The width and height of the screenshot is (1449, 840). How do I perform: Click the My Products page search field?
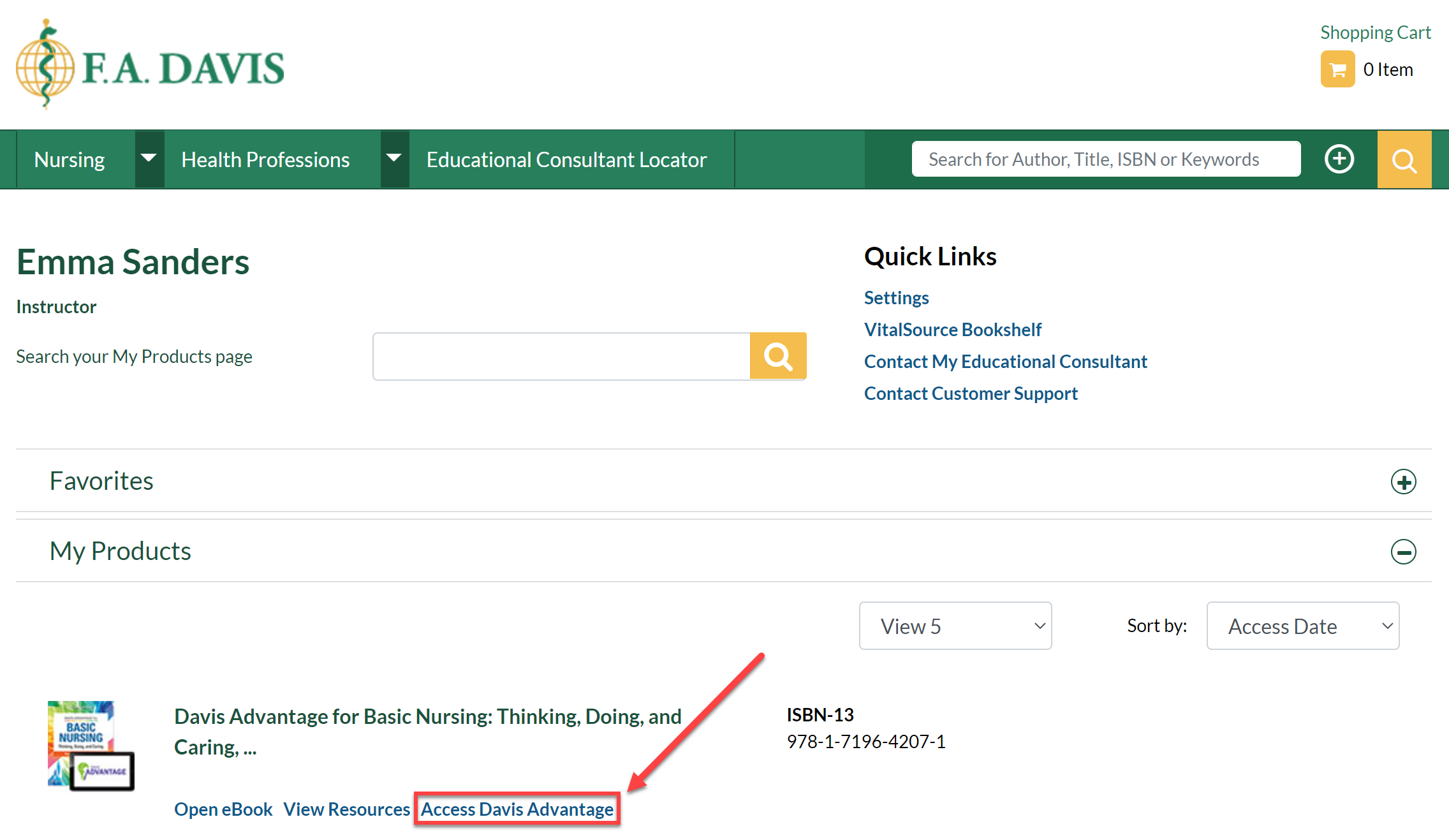click(x=561, y=356)
